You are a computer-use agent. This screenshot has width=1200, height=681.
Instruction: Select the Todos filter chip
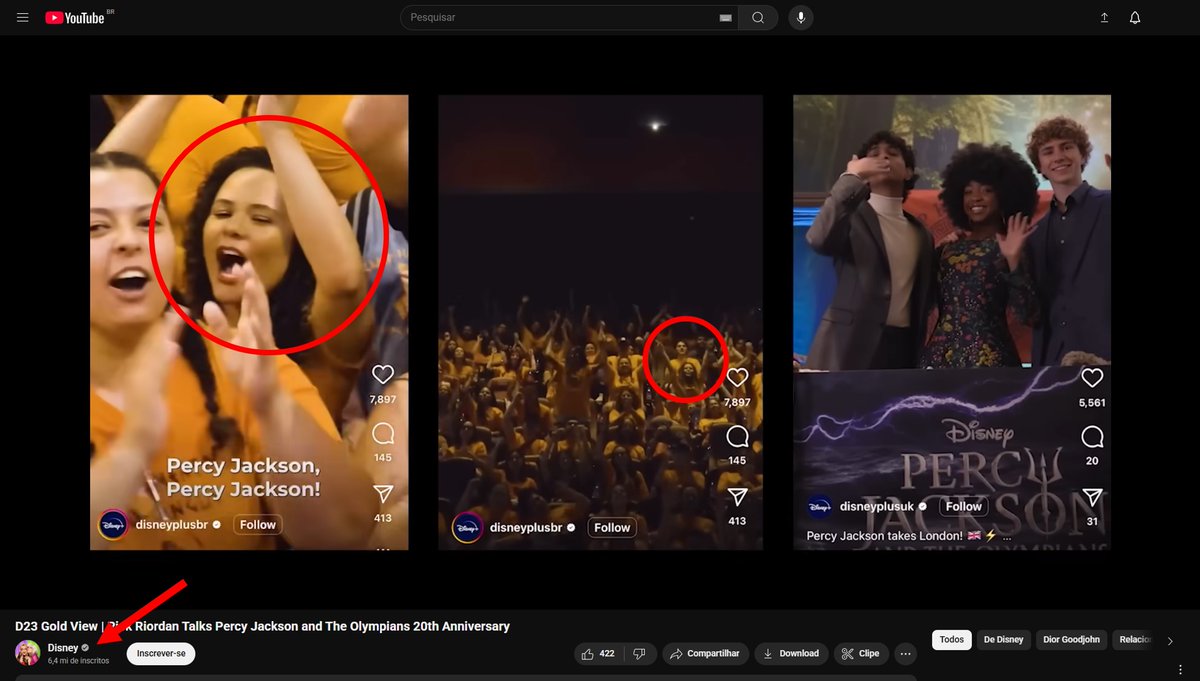(x=952, y=640)
